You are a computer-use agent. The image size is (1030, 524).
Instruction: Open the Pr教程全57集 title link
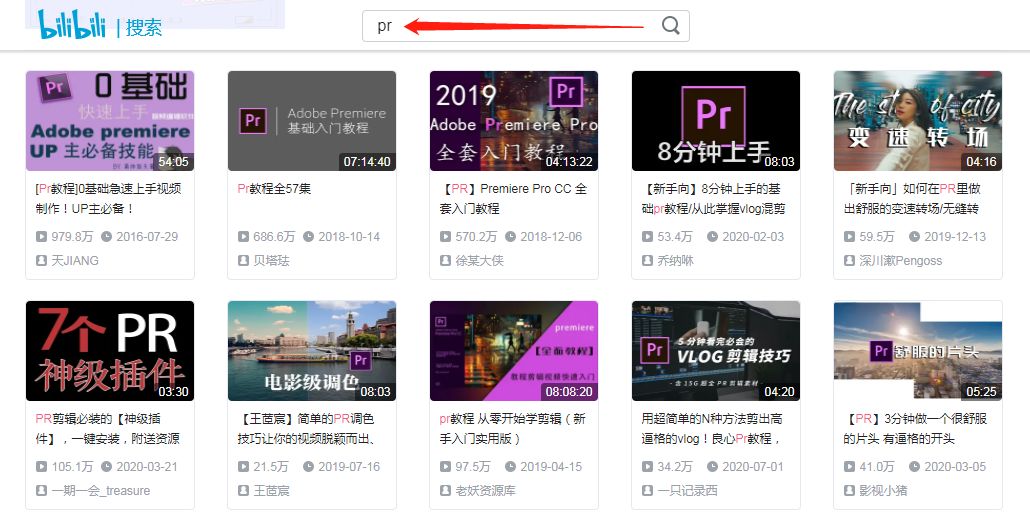coord(274,189)
